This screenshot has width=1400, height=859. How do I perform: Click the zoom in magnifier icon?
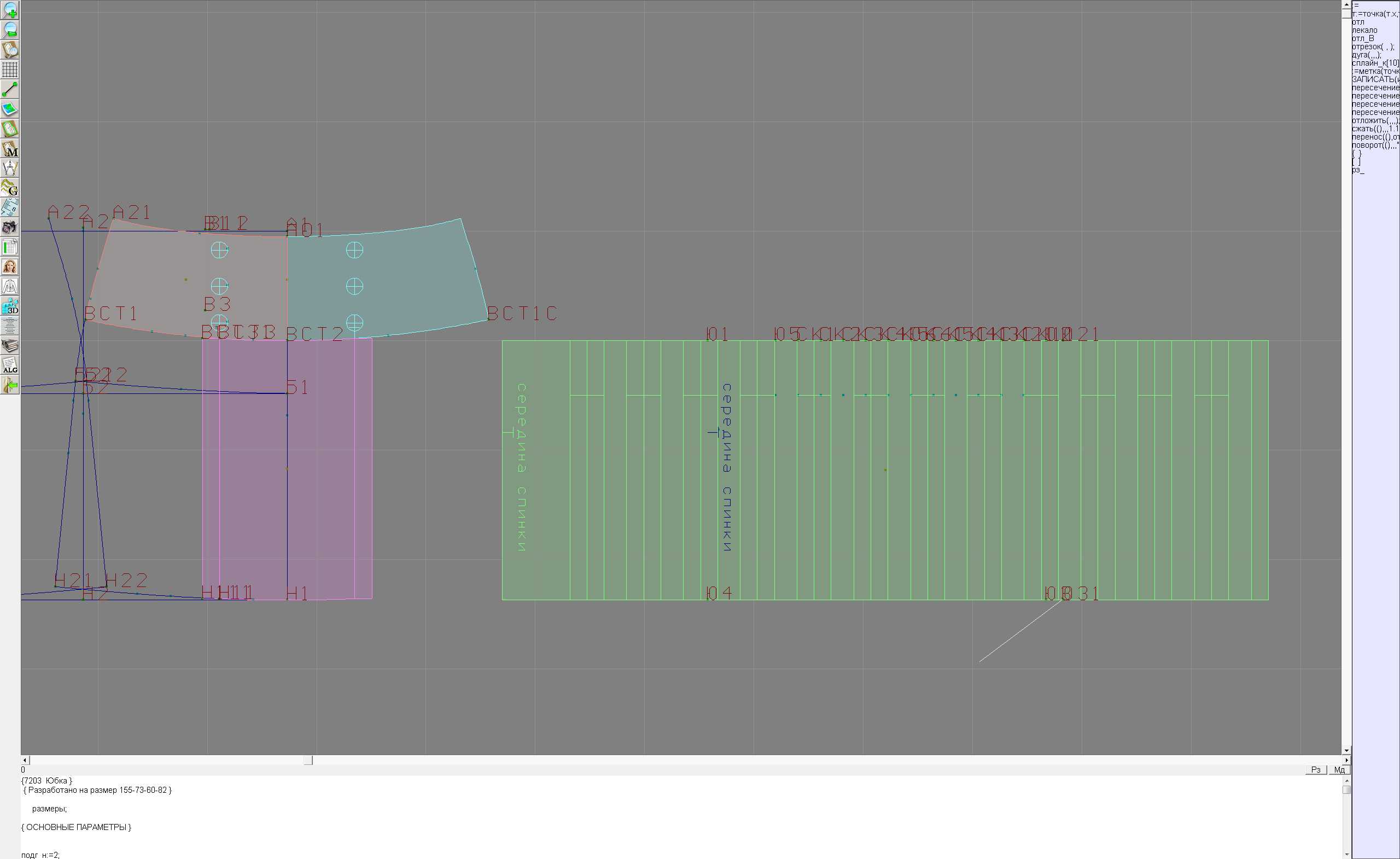coord(10,10)
